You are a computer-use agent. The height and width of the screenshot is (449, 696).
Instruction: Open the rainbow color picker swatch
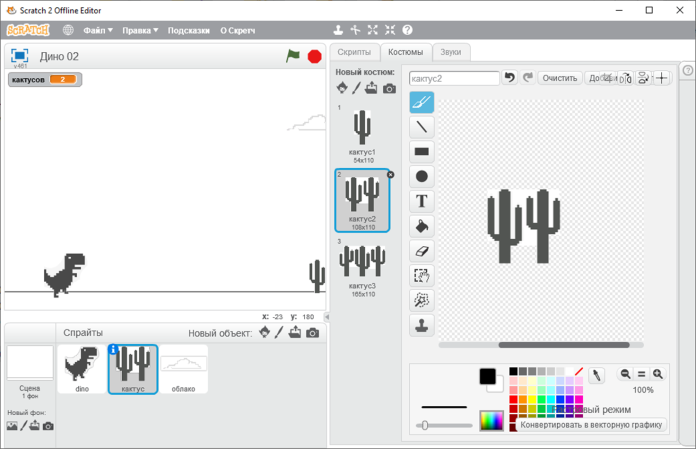(x=491, y=421)
